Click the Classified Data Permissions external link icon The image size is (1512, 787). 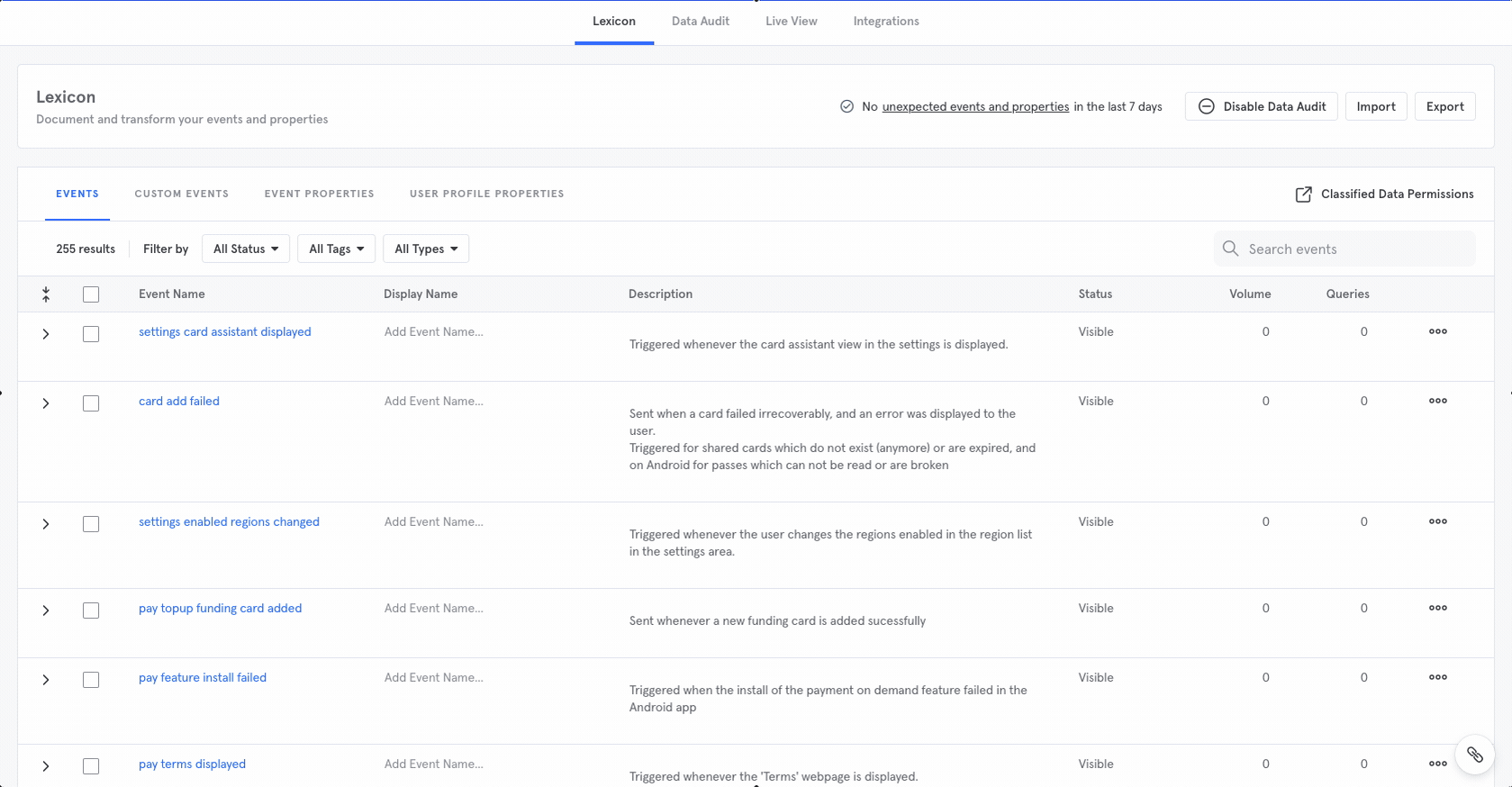click(x=1303, y=194)
